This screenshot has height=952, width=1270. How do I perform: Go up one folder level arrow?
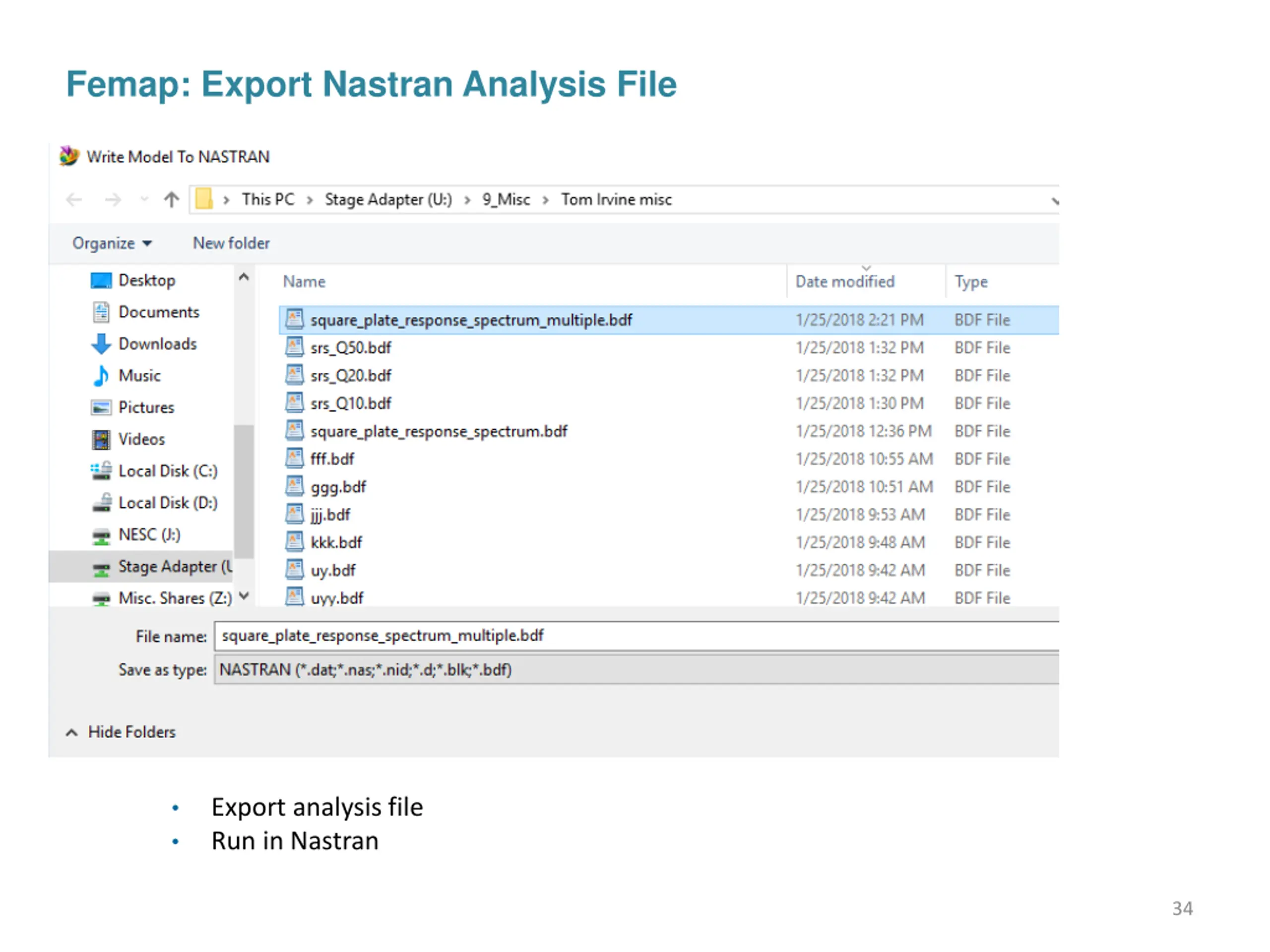pos(171,200)
